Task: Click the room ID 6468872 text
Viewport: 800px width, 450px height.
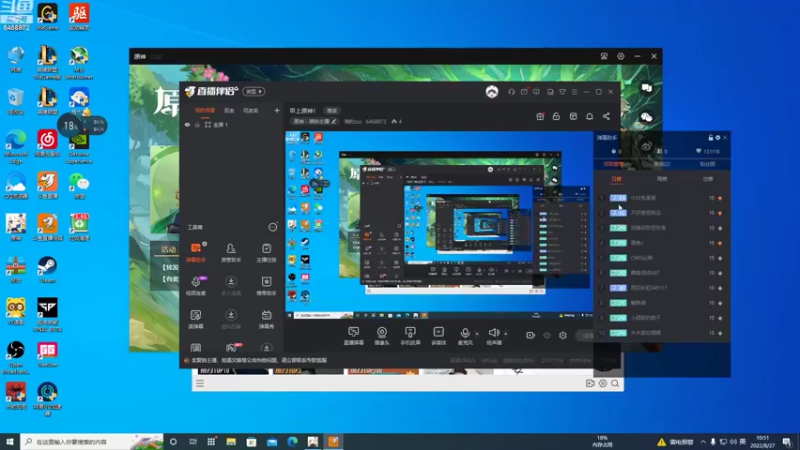Action: [x=376, y=121]
